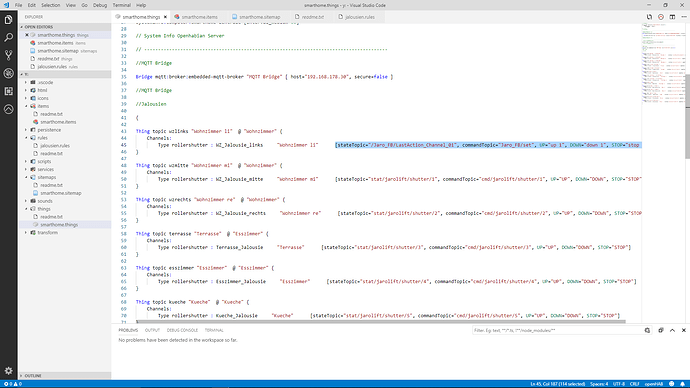This screenshot has height=388, width=690.
Task: Maximize the panel with the up chevron
Action: (x=672, y=330)
